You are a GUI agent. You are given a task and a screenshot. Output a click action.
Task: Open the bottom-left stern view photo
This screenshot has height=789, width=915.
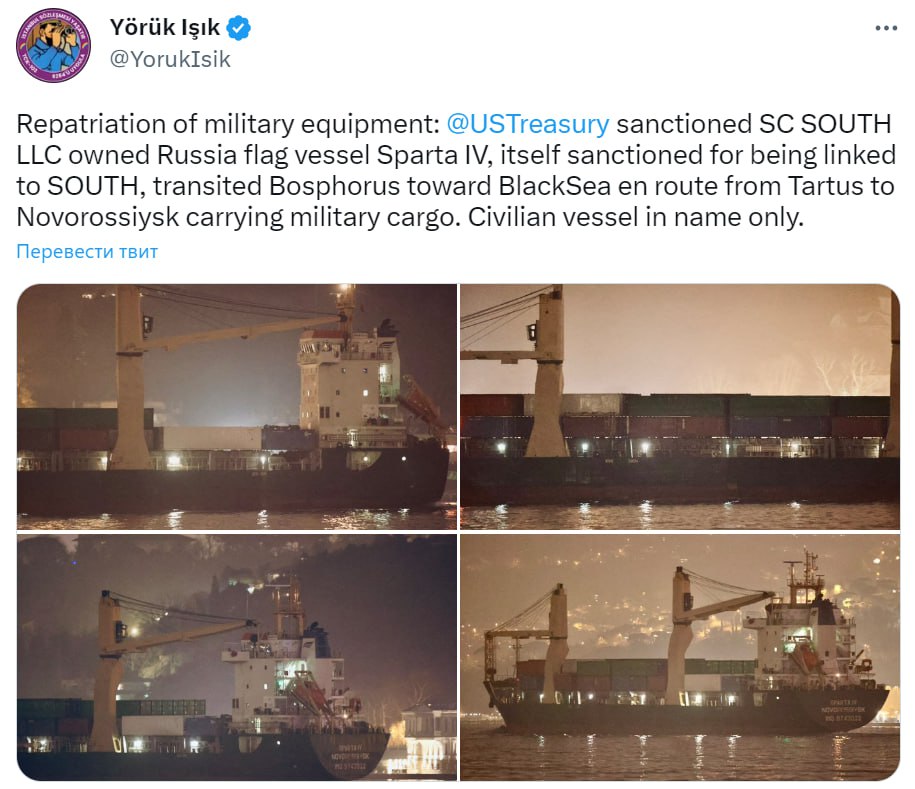(x=236, y=657)
